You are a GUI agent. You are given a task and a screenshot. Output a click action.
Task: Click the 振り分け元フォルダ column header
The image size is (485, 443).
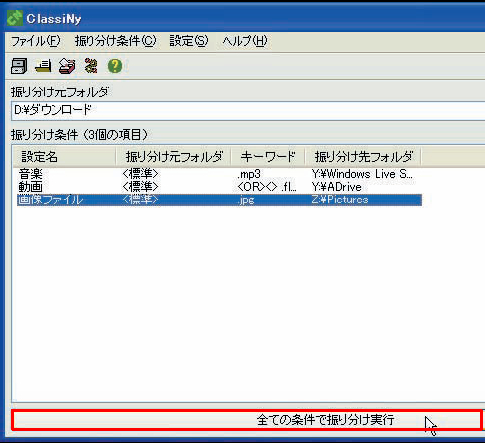(173, 157)
